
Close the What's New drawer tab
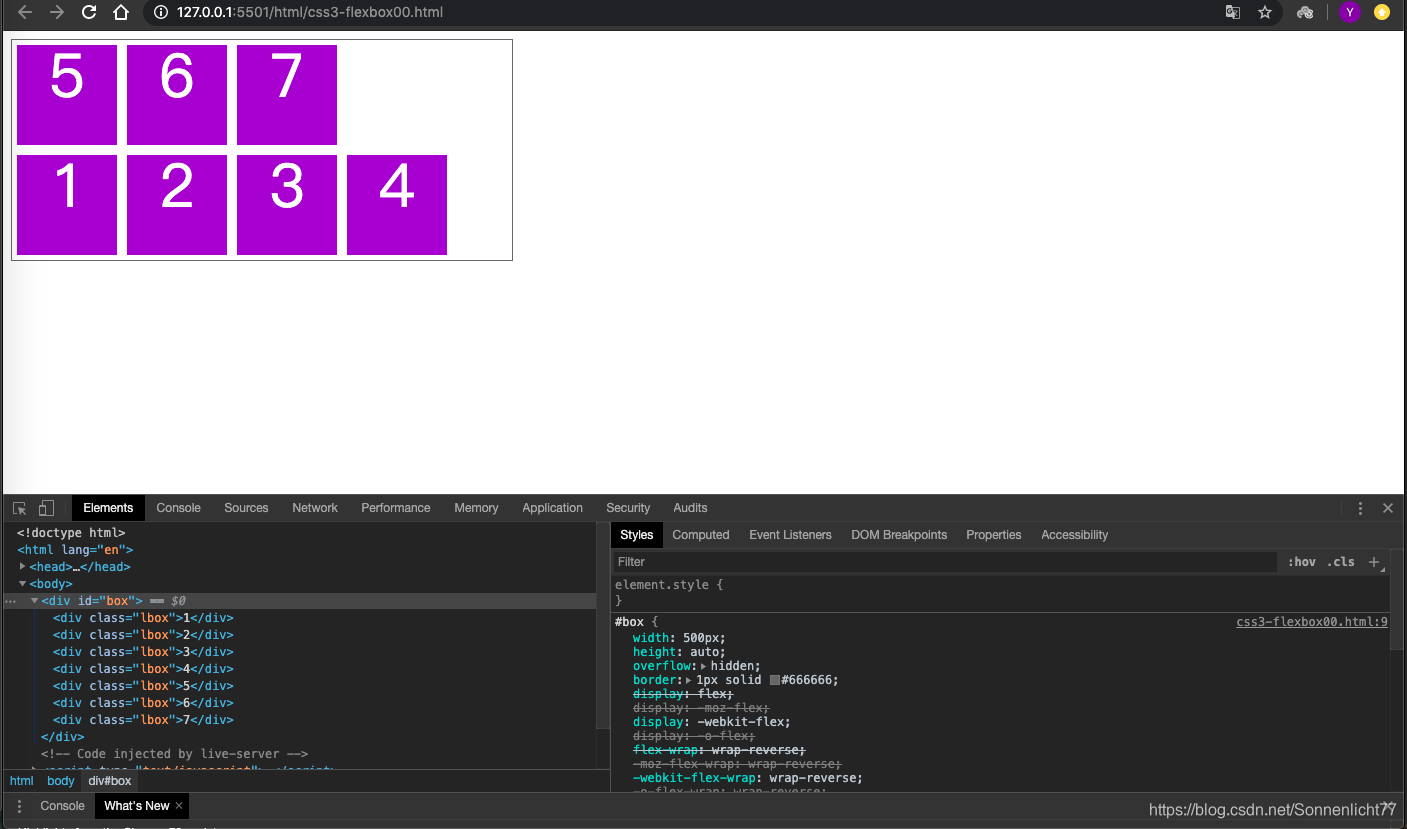(179, 806)
